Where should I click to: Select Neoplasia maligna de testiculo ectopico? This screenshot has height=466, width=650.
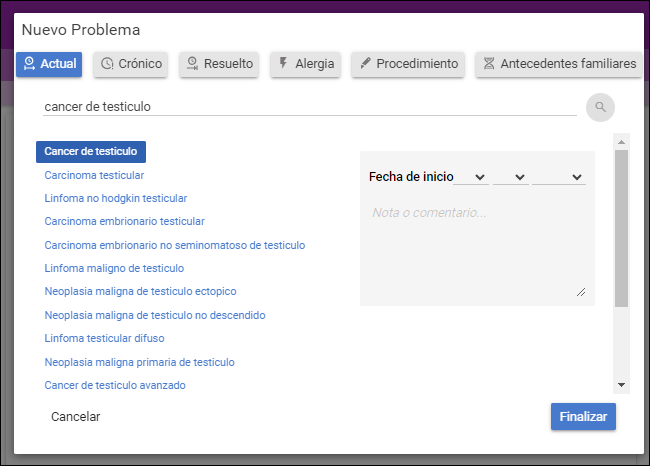point(141,291)
